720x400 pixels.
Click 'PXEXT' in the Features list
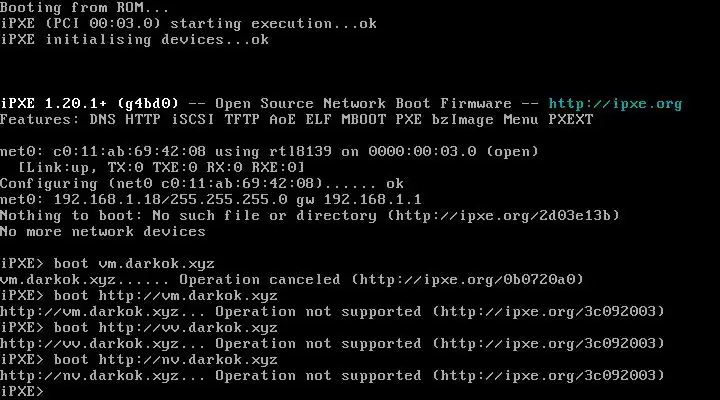tap(571, 119)
